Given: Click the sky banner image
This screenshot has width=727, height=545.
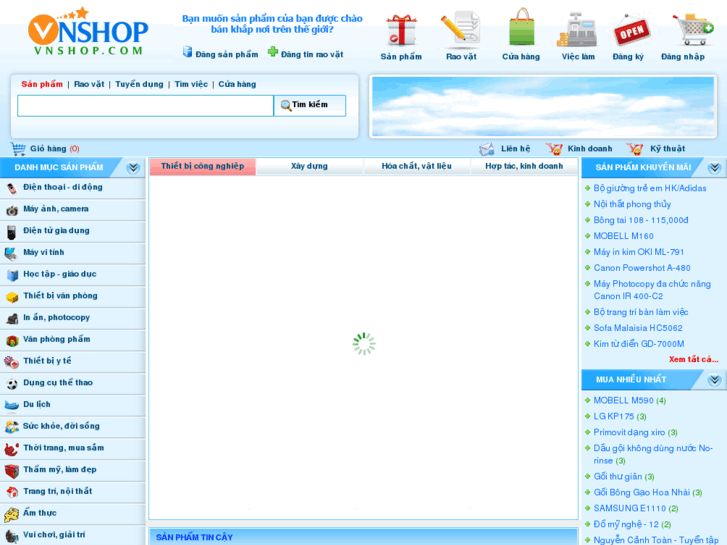Looking at the screenshot, I should pyautogui.click(x=543, y=106).
